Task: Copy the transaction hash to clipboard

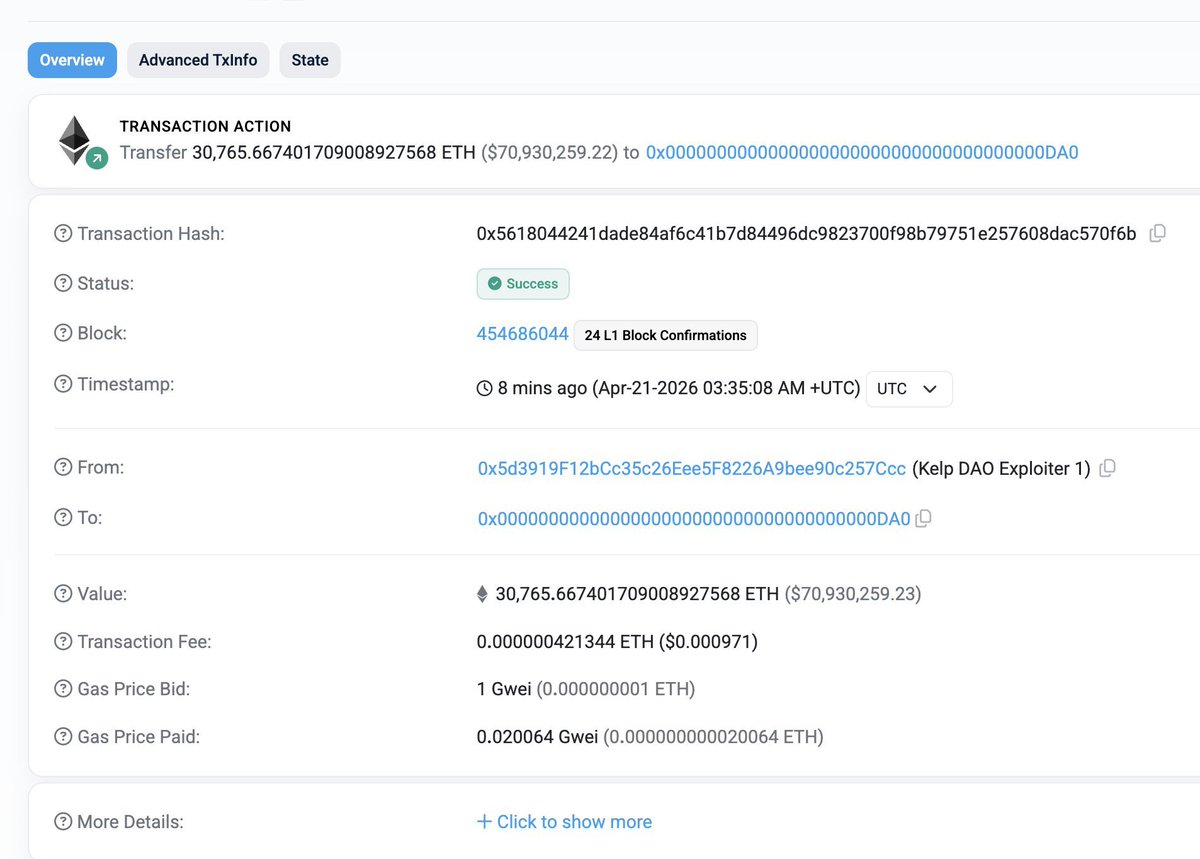Action: point(1157,234)
